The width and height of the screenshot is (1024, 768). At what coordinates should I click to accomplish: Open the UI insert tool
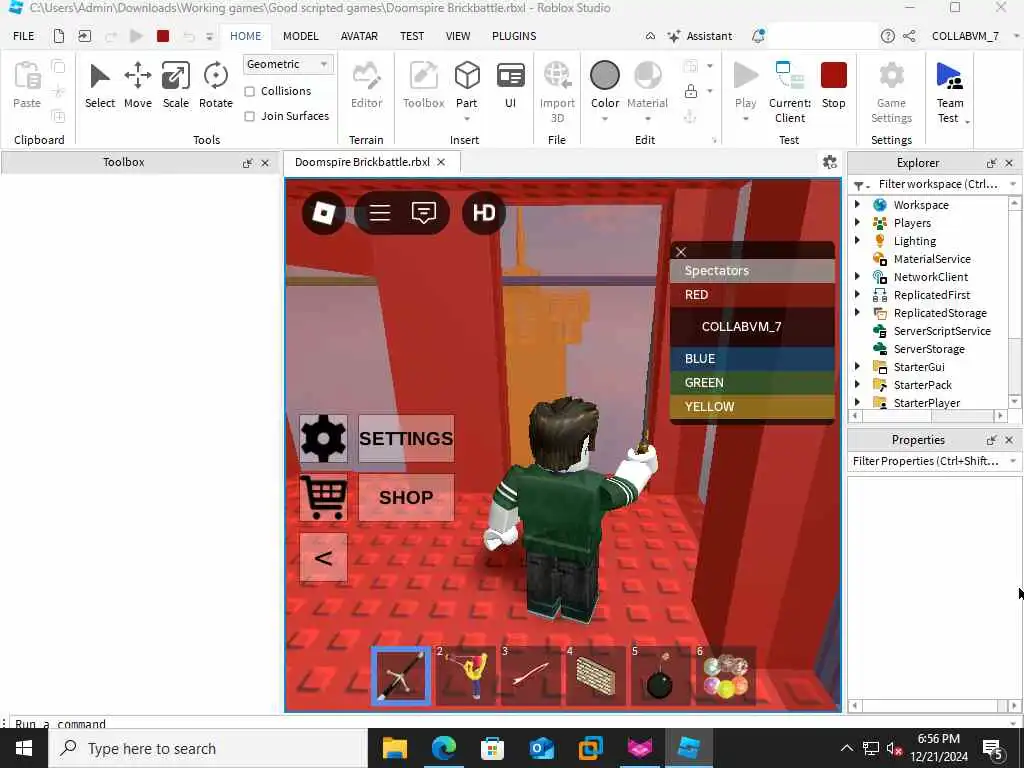[x=511, y=85]
